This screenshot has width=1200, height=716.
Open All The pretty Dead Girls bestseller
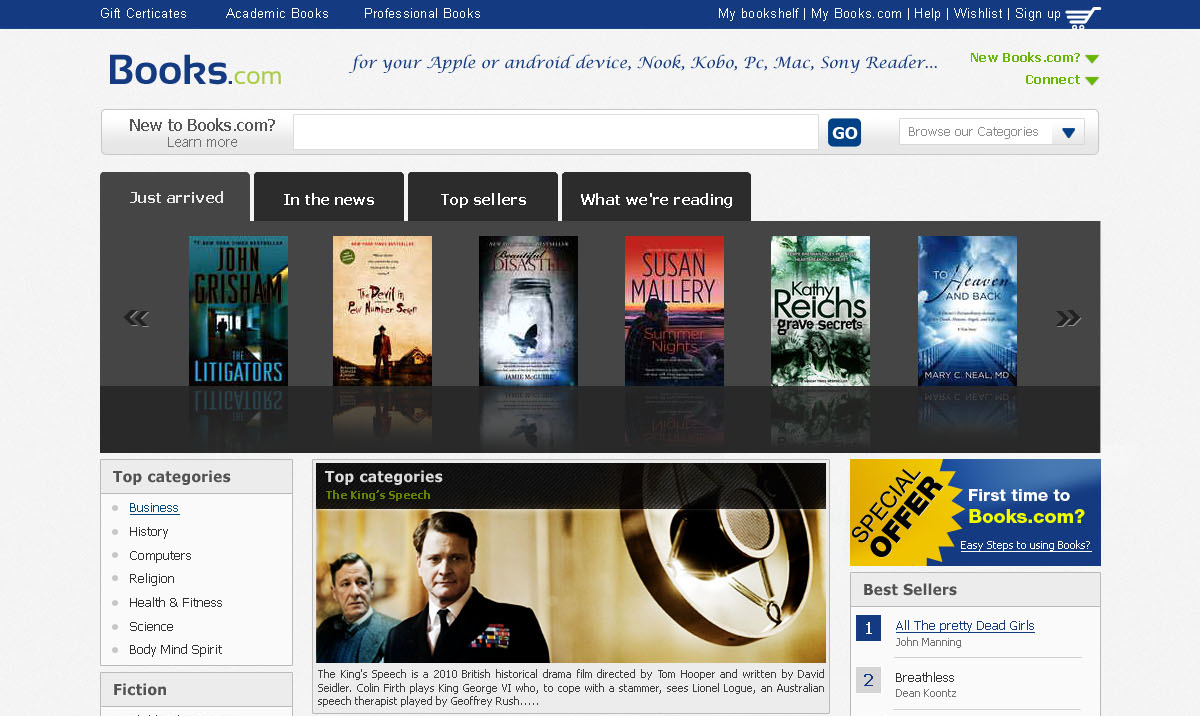pyautogui.click(x=965, y=626)
